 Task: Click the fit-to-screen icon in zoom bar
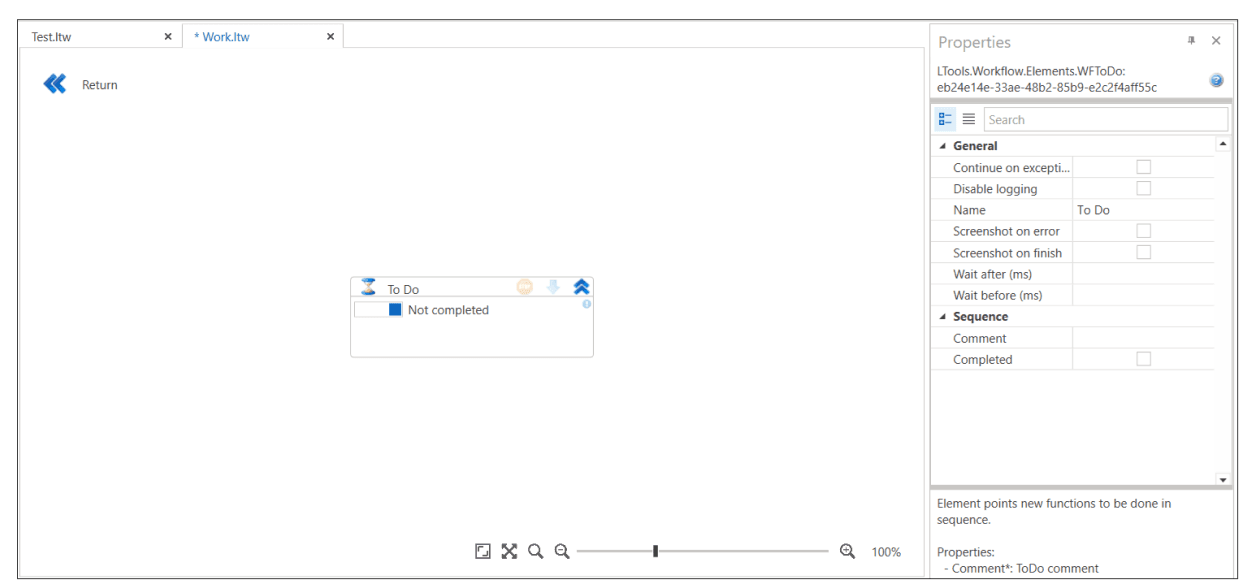(x=483, y=551)
